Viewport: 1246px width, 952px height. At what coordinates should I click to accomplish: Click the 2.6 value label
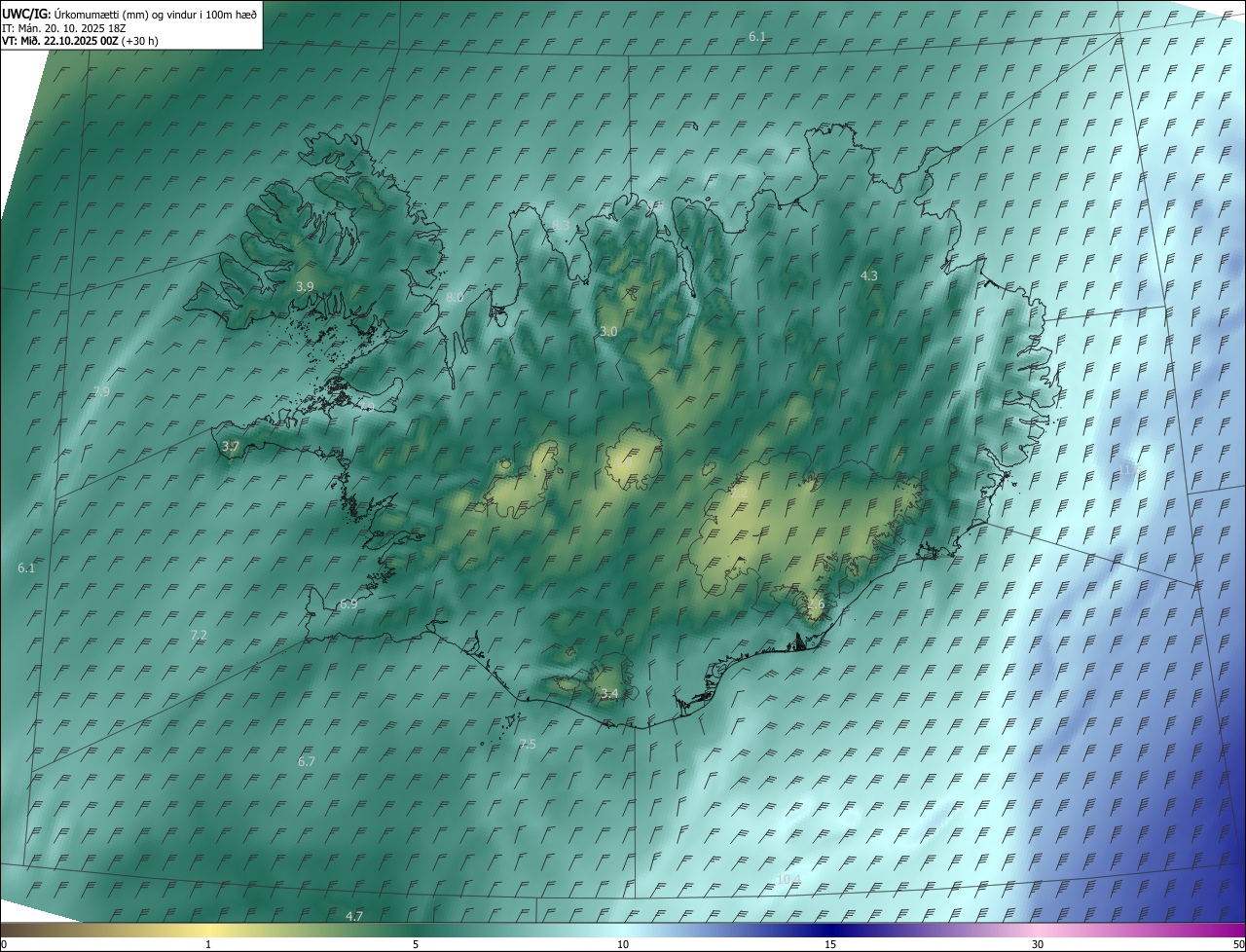[x=816, y=604]
